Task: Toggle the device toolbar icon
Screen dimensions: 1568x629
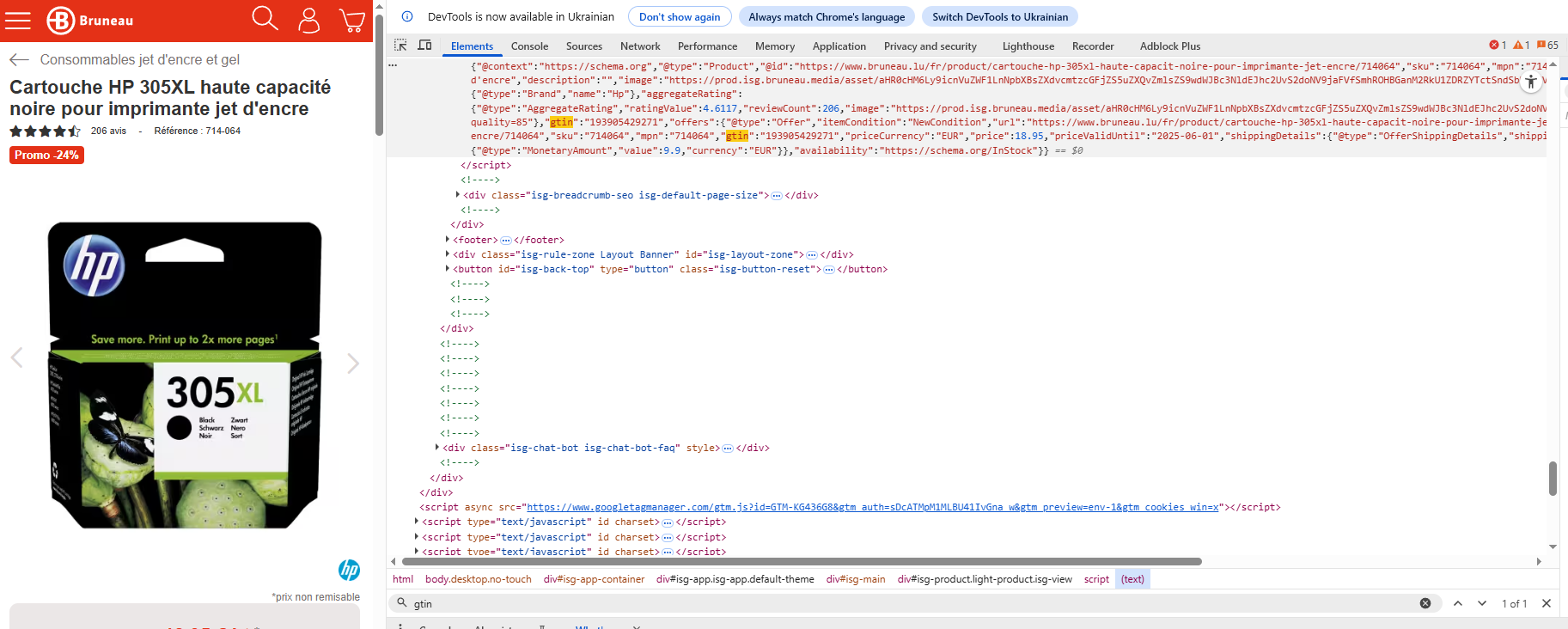Action: click(424, 46)
